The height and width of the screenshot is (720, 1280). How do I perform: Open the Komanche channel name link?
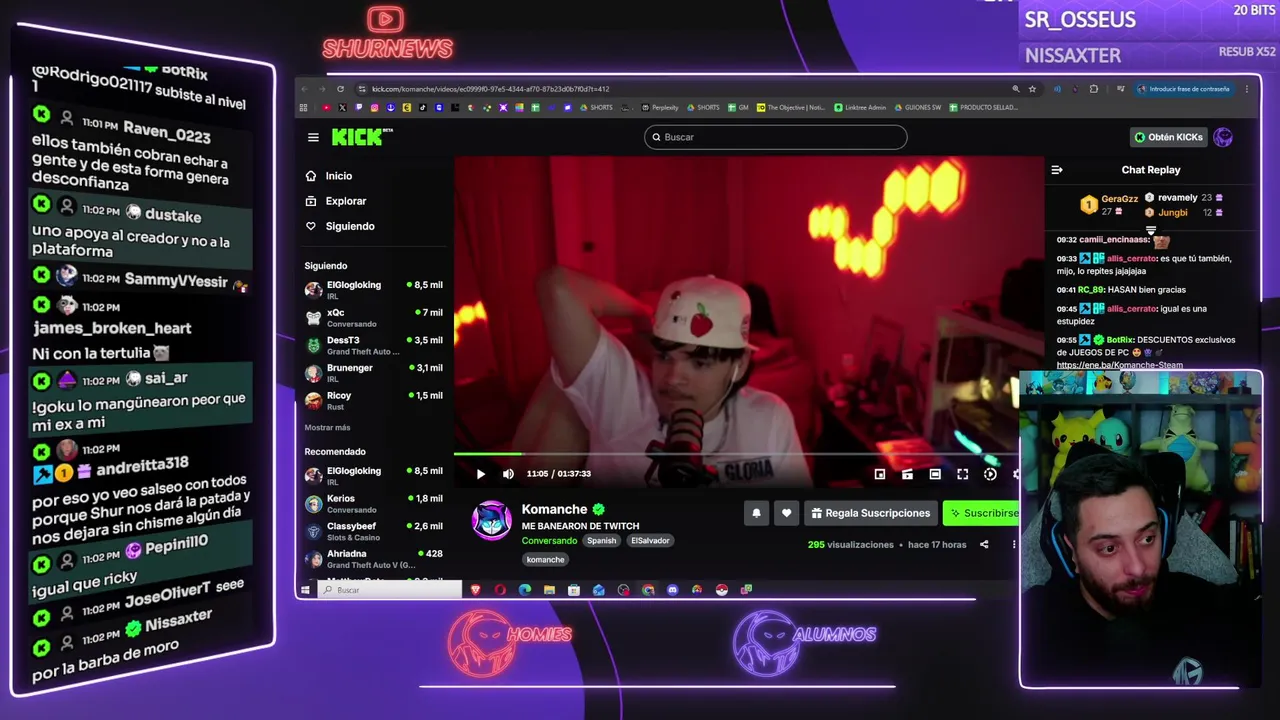tap(554, 509)
